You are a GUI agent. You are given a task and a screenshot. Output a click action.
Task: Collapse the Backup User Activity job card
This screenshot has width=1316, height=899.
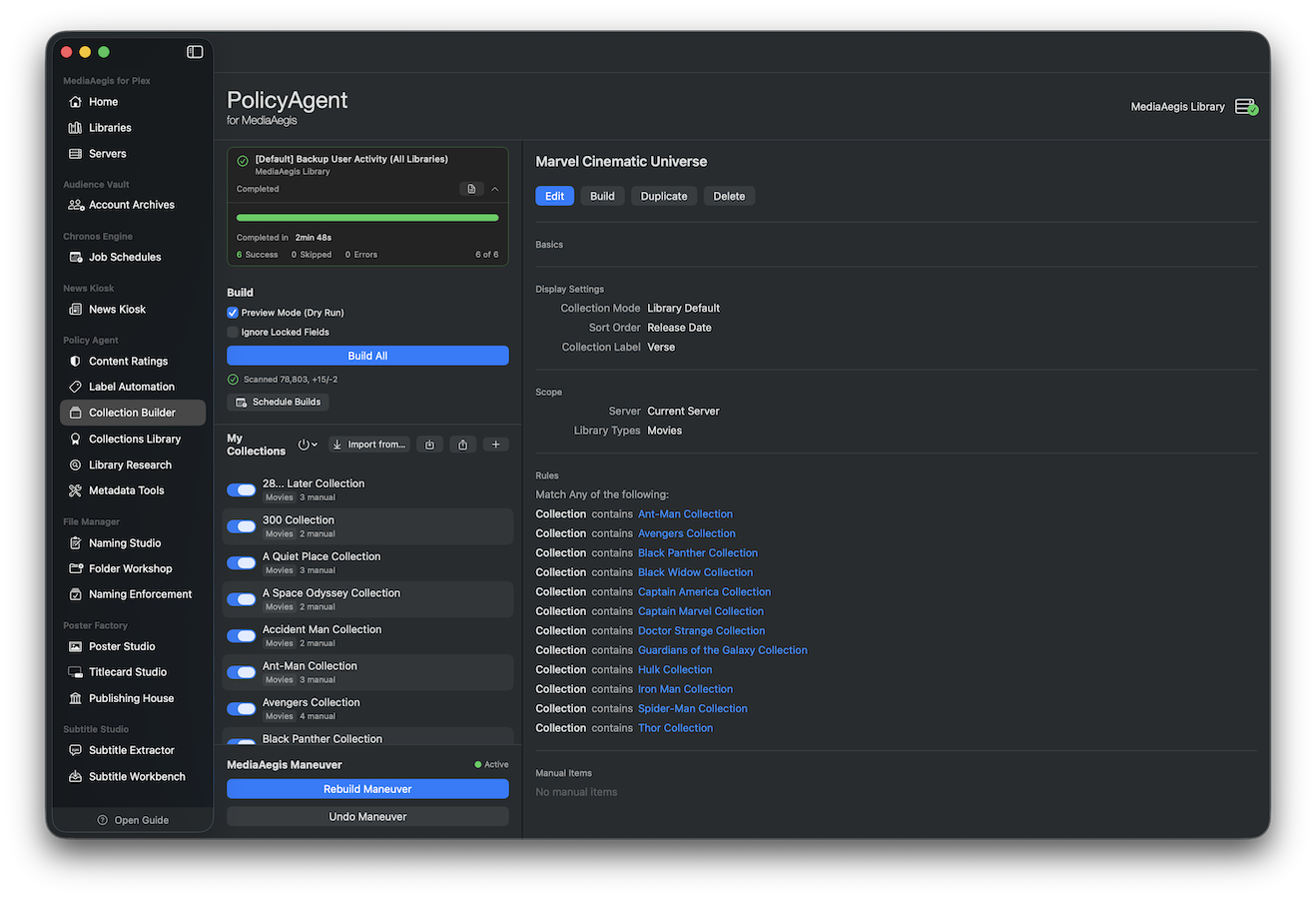494,189
